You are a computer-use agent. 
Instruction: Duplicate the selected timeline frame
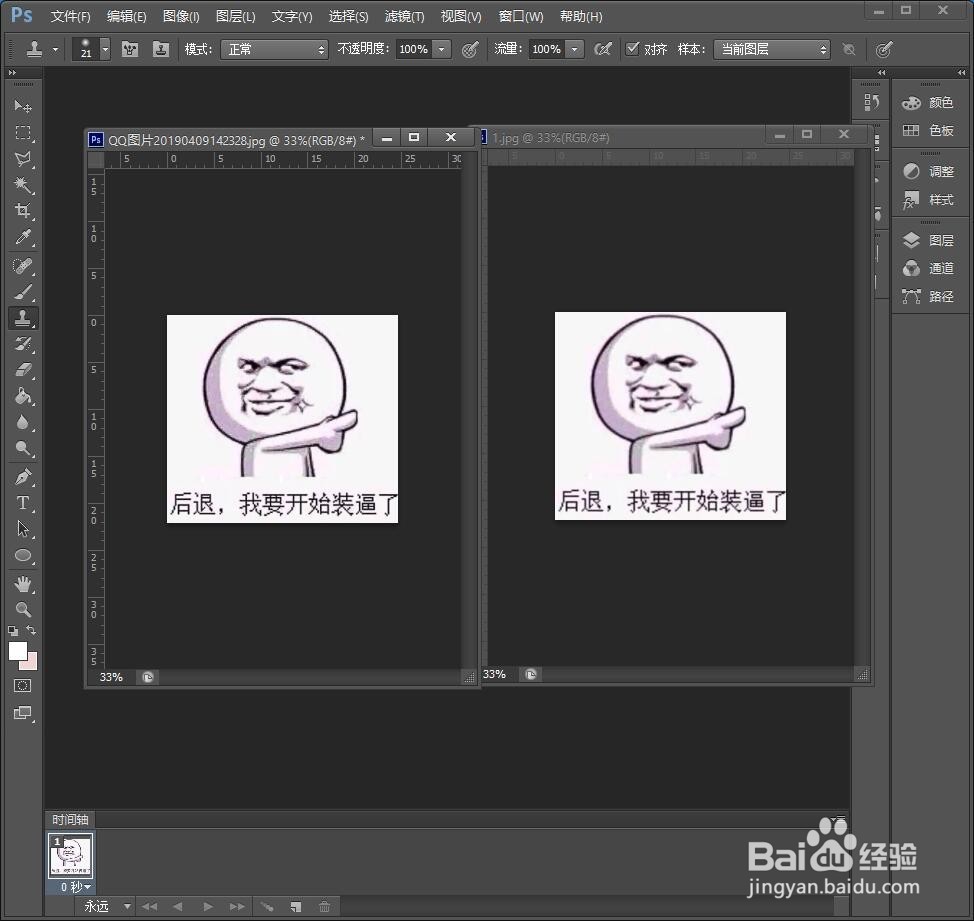point(296,907)
